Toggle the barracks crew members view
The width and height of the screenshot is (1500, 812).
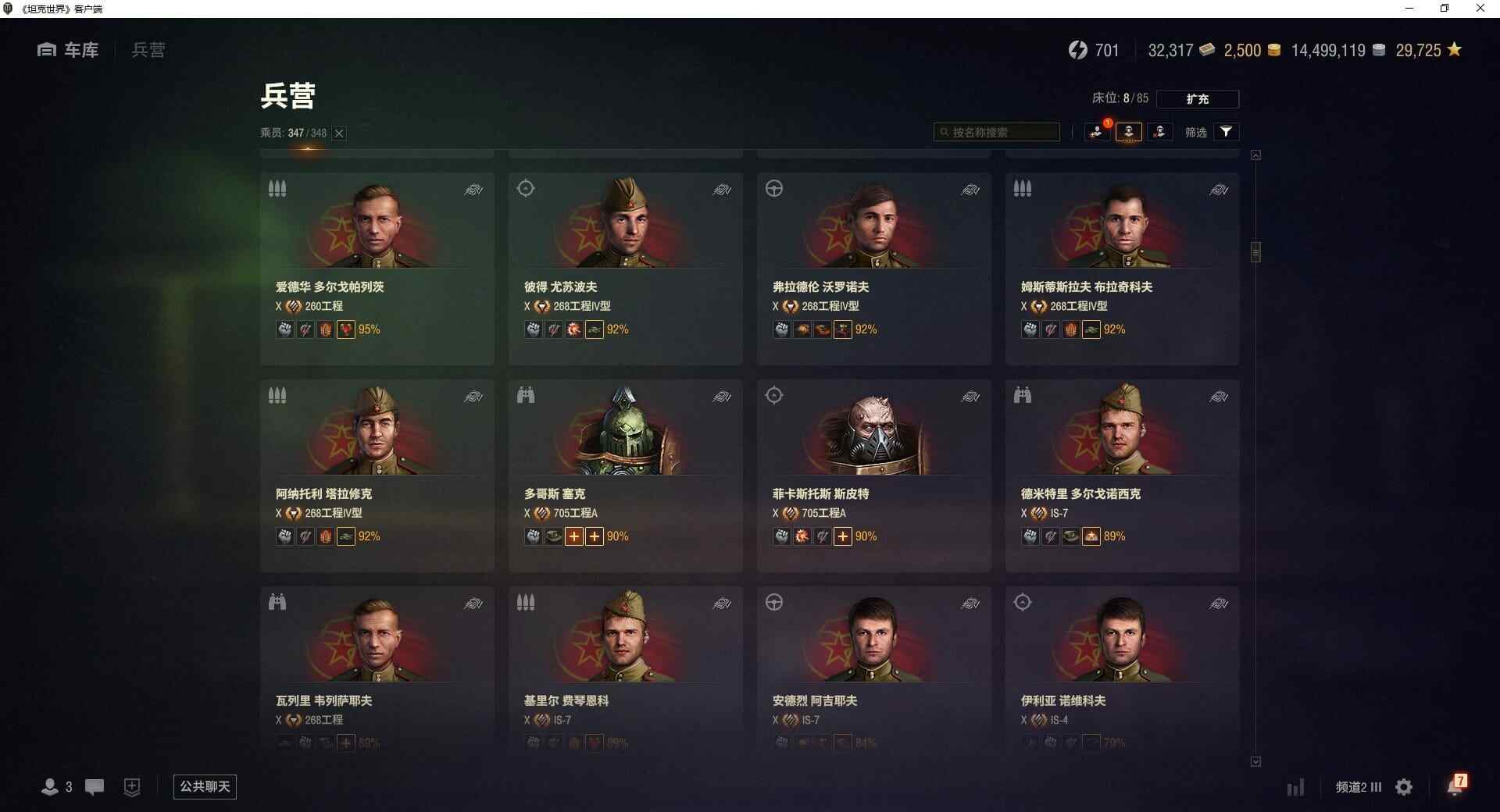[1129, 132]
